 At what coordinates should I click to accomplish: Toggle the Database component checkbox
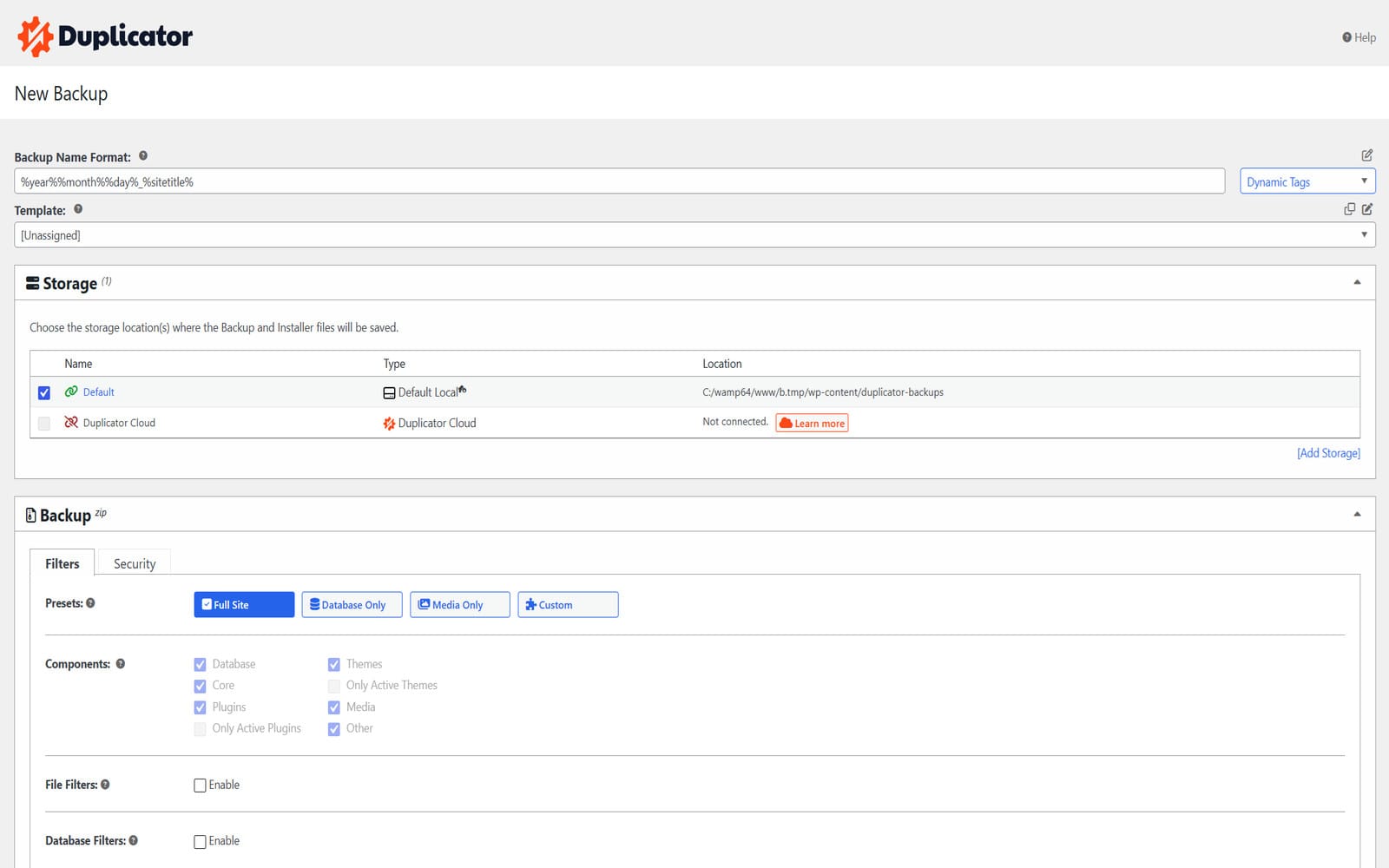(x=200, y=665)
